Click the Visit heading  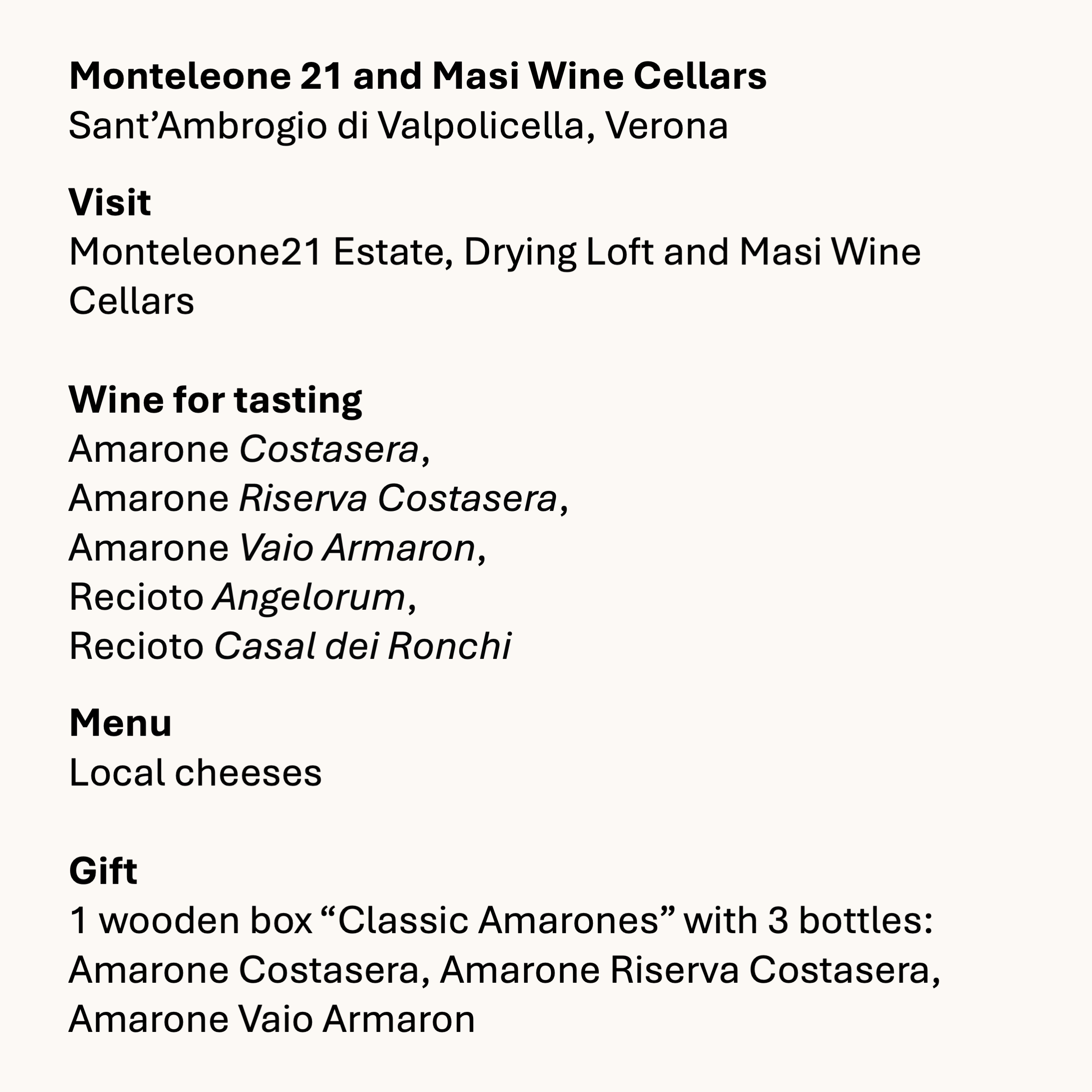tap(110, 202)
